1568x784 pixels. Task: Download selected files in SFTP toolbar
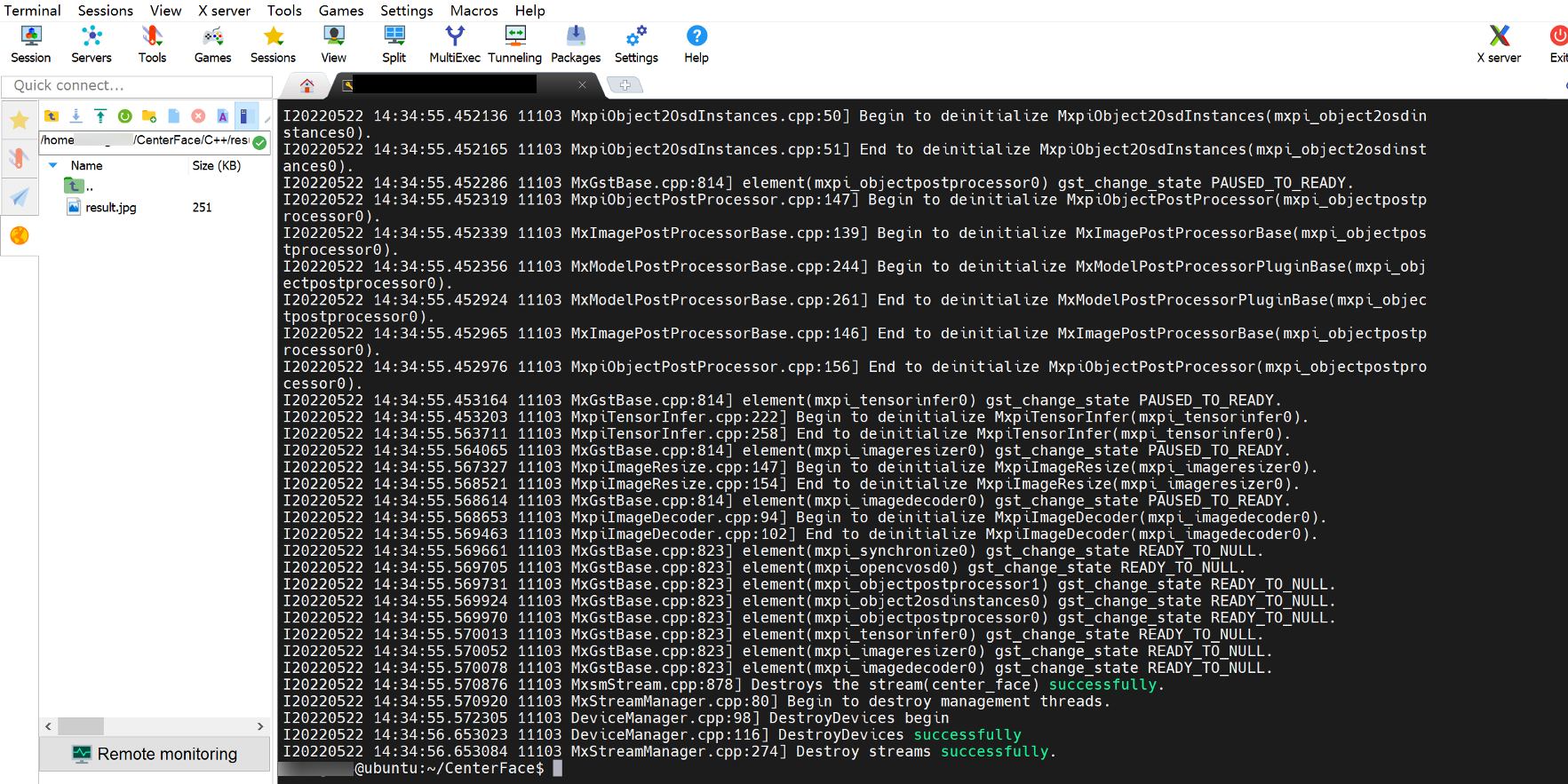pyautogui.click(x=76, y=116)
